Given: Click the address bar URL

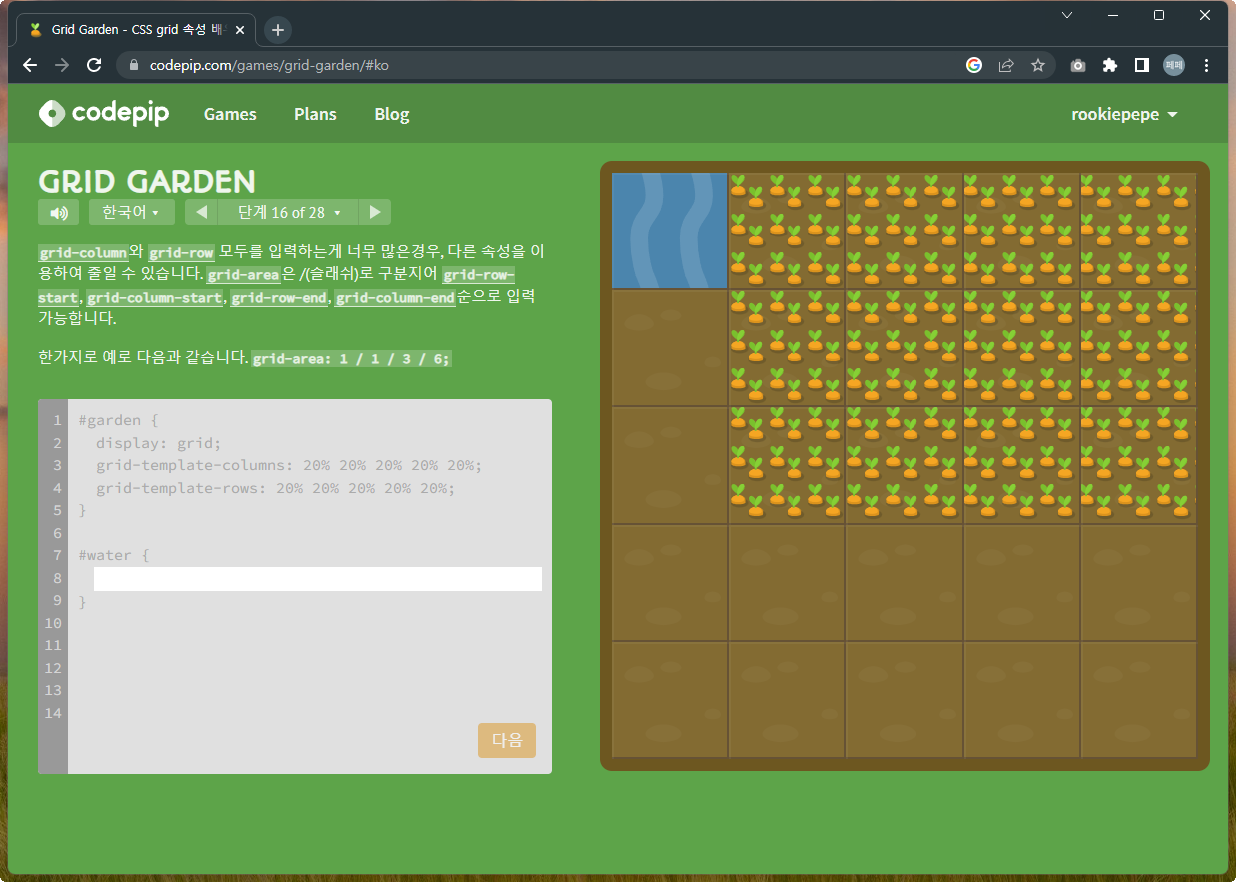Looking at the screenshot, I should [269, 65].
